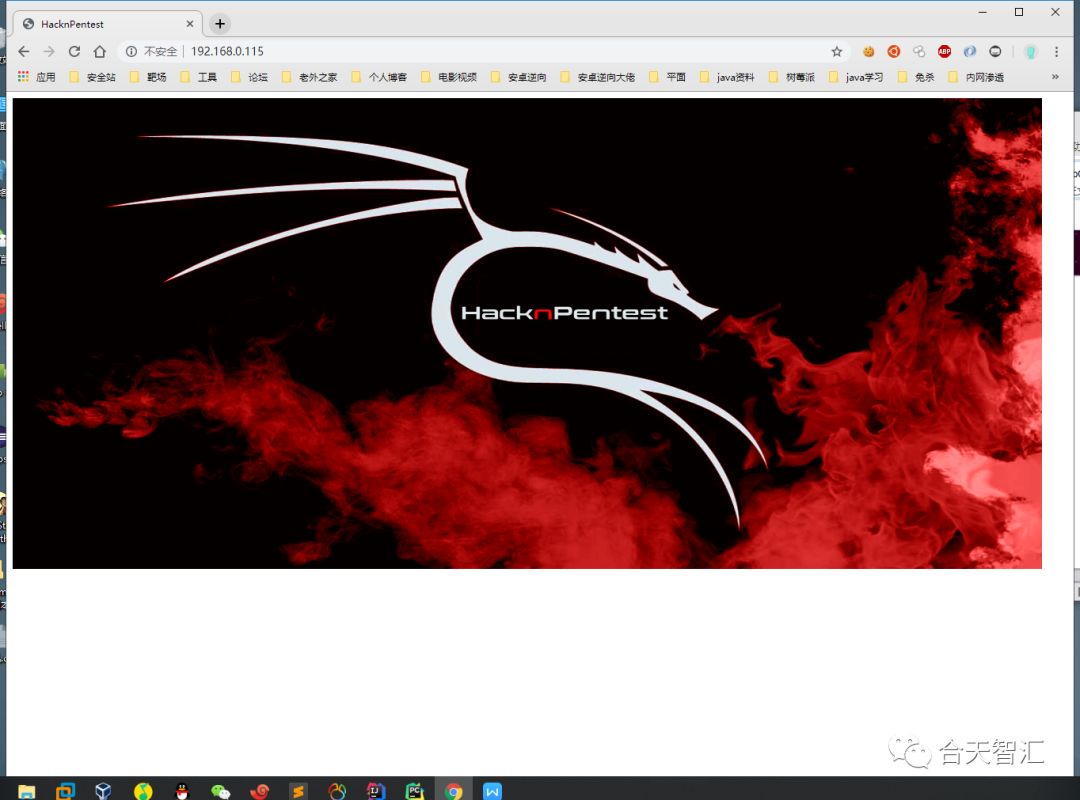This screenshot has height=800, width=1080.
Task: View site info via the 不安全 icon
Action: point(131,52)
